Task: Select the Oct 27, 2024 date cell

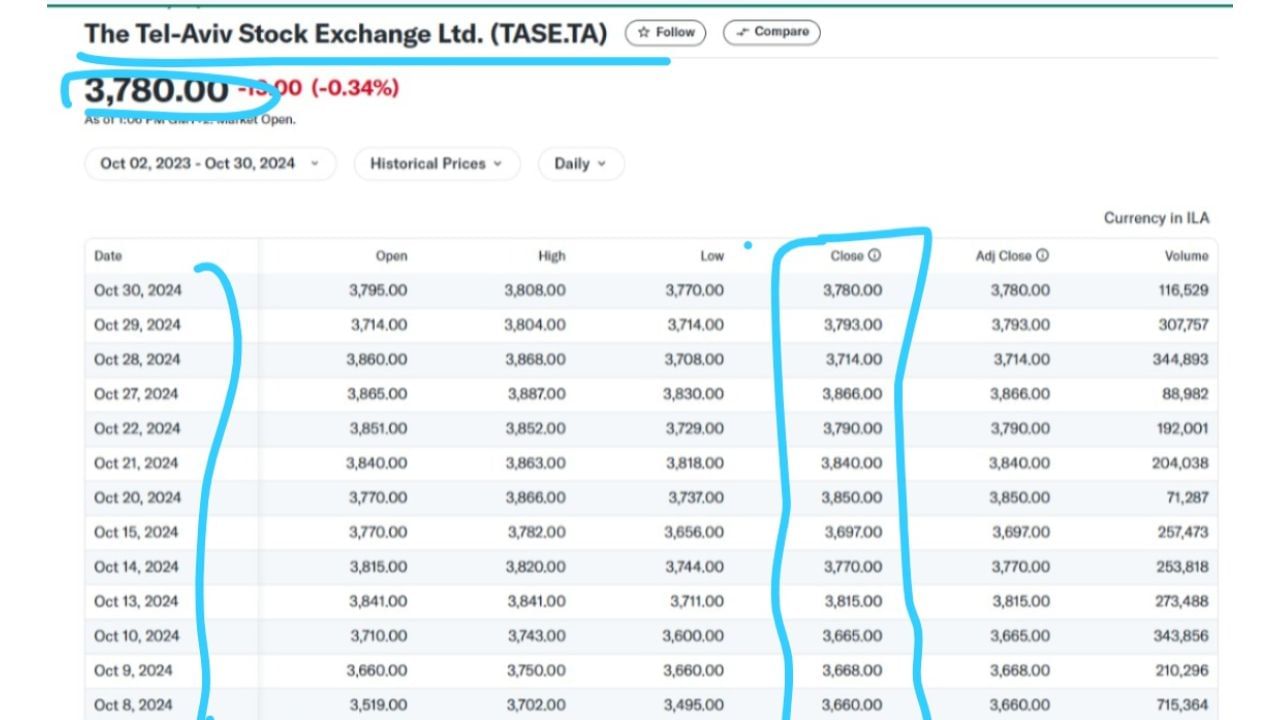Action: pos(137,394)
